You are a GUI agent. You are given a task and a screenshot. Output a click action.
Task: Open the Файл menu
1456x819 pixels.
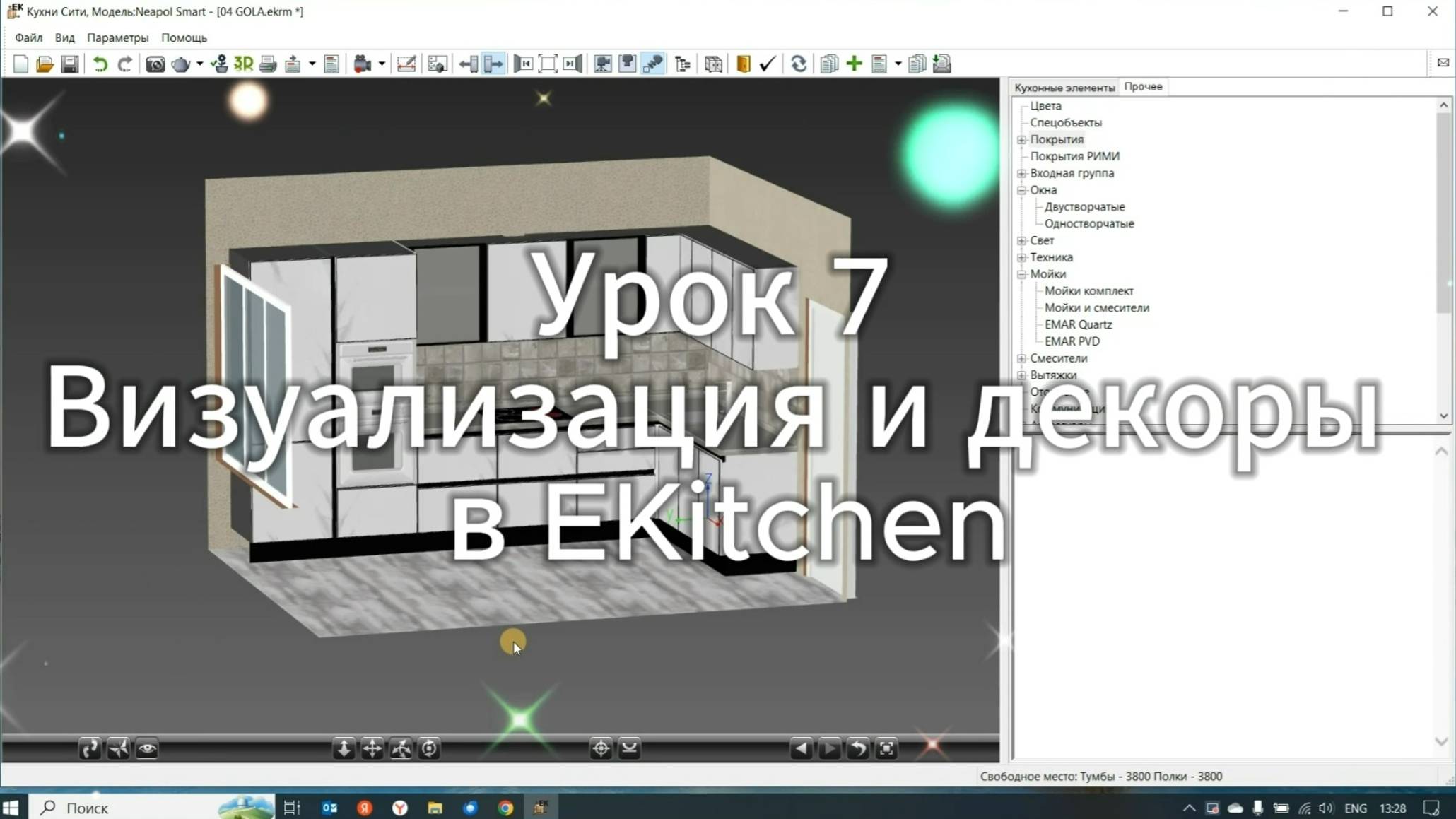[29, 37]
